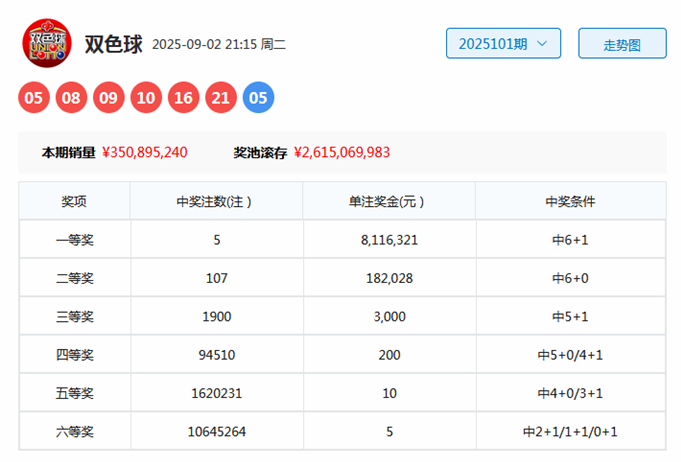Viewport: 681px width, 462px height.
Task: Select fourth prize winners count 94510
Action: 216,355
